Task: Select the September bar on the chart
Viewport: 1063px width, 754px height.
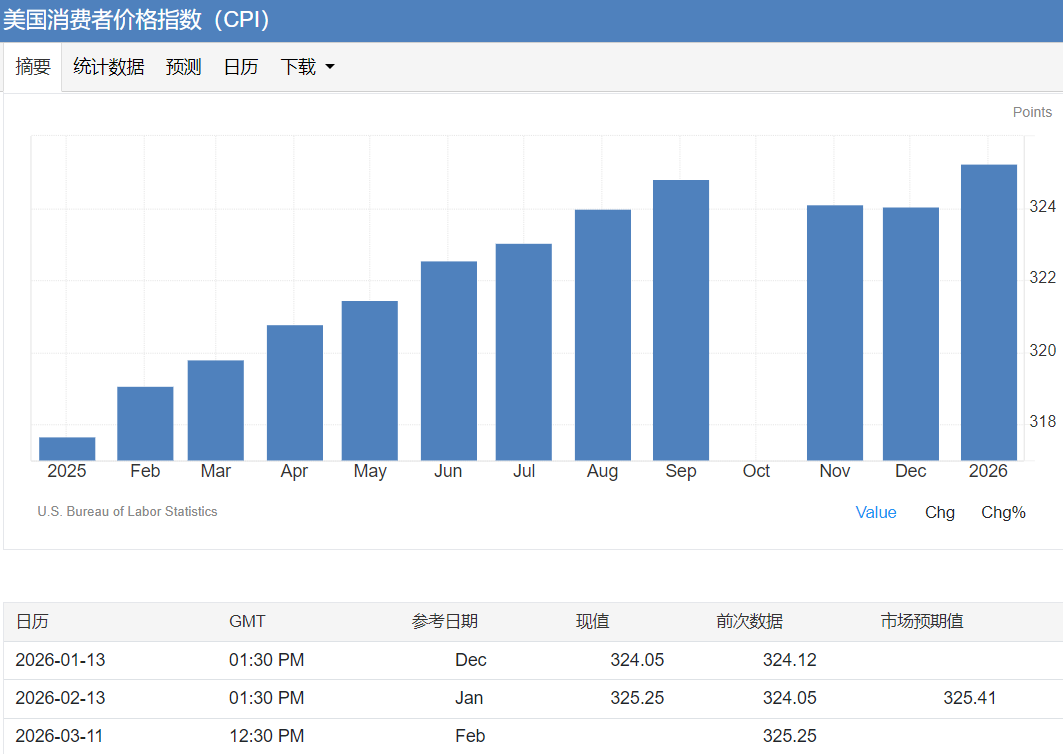Action: (x=680, y=310)
